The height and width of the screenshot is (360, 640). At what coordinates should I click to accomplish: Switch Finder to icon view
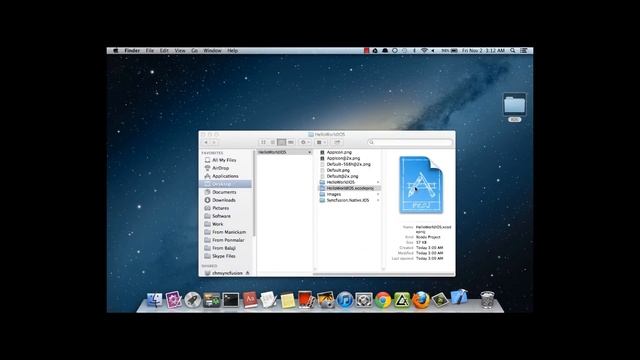tap(263, 142)
